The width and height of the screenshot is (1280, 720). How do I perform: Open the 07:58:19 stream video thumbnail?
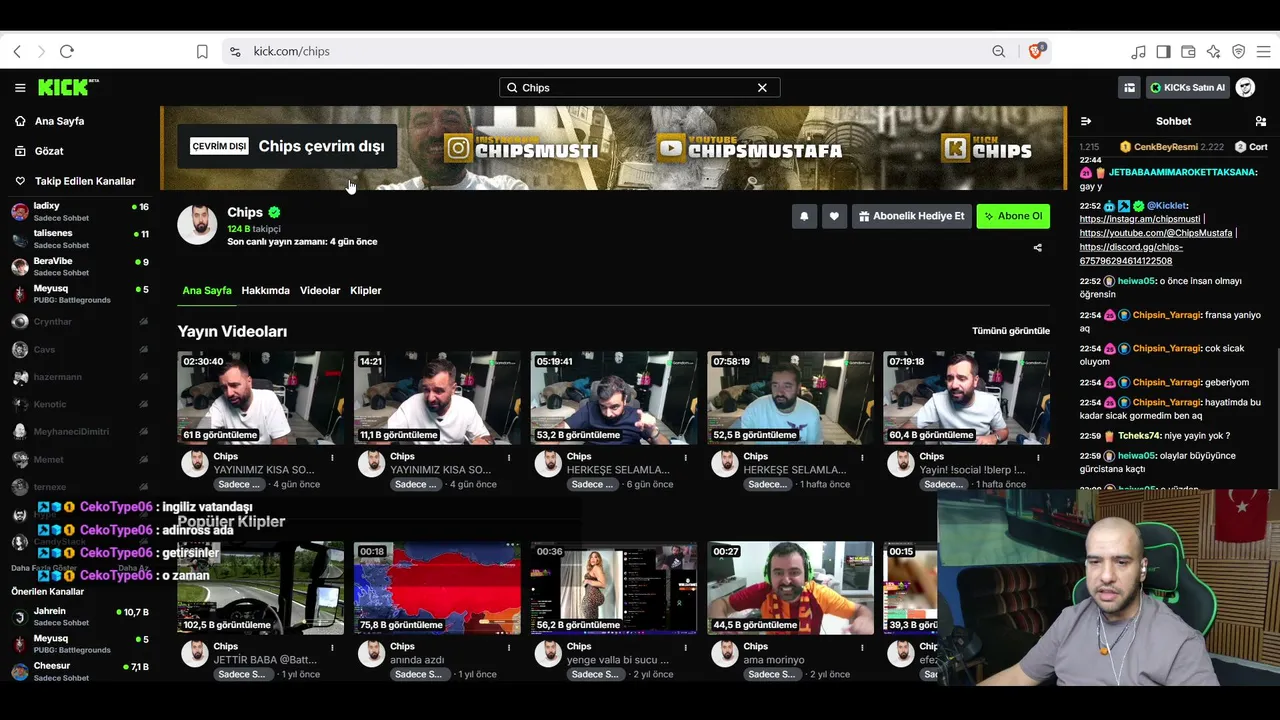click(790, 397)
